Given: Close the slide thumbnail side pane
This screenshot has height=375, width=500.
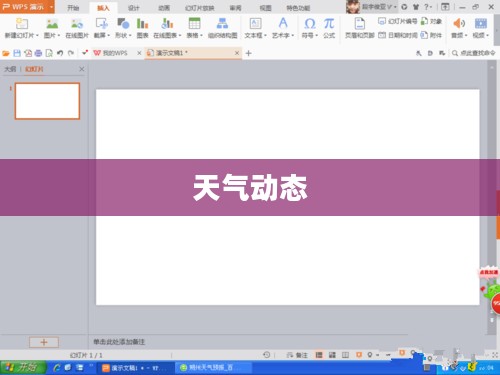Looking at the screenshot, I should (x=82, y=69).
